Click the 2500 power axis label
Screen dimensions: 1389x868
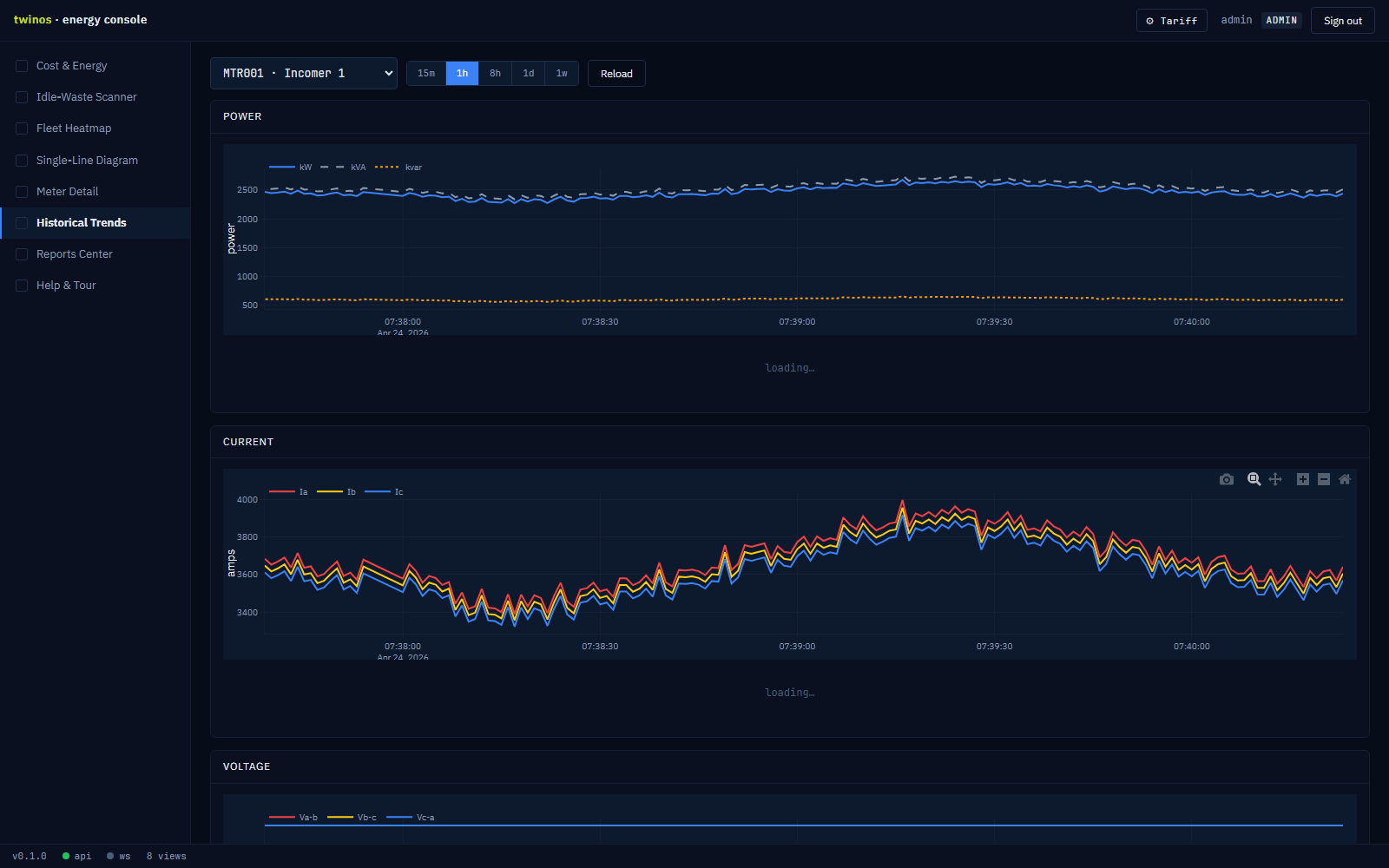point(247,190)
